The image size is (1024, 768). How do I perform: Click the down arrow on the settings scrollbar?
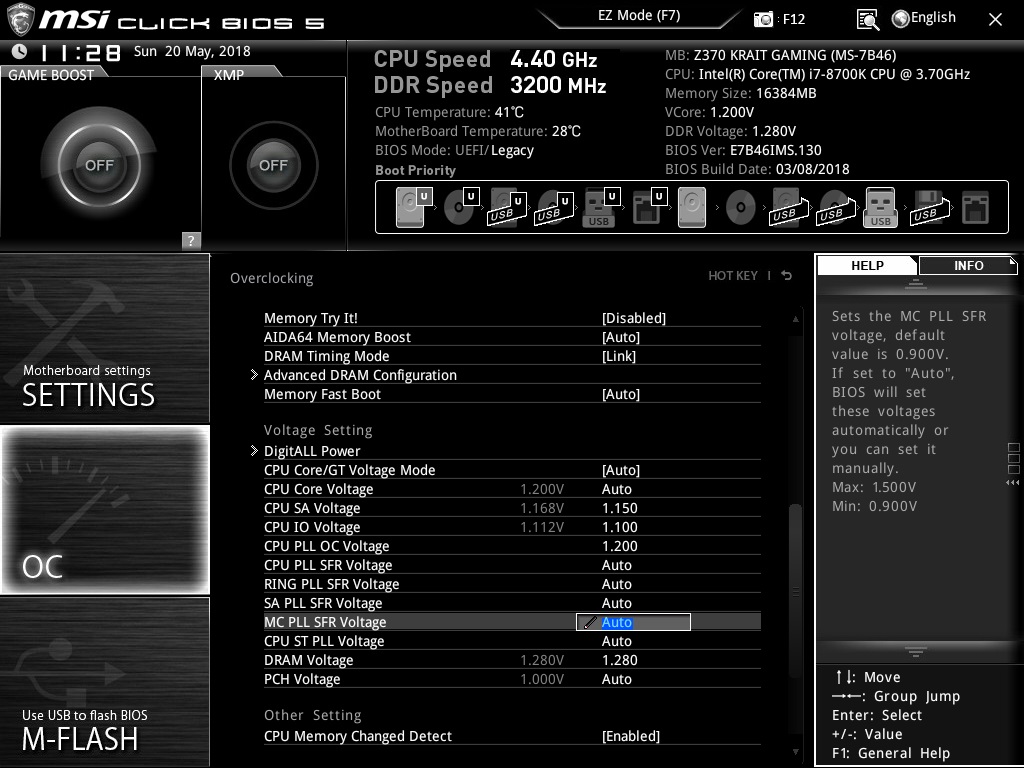click(x=795, y=752)
